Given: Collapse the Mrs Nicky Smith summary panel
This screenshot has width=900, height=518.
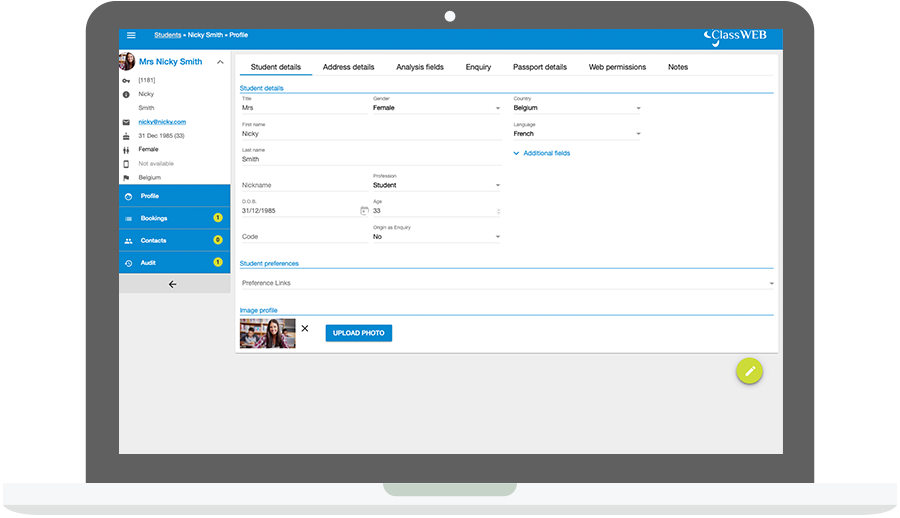Looking at the screenshot, I should 220,62.
